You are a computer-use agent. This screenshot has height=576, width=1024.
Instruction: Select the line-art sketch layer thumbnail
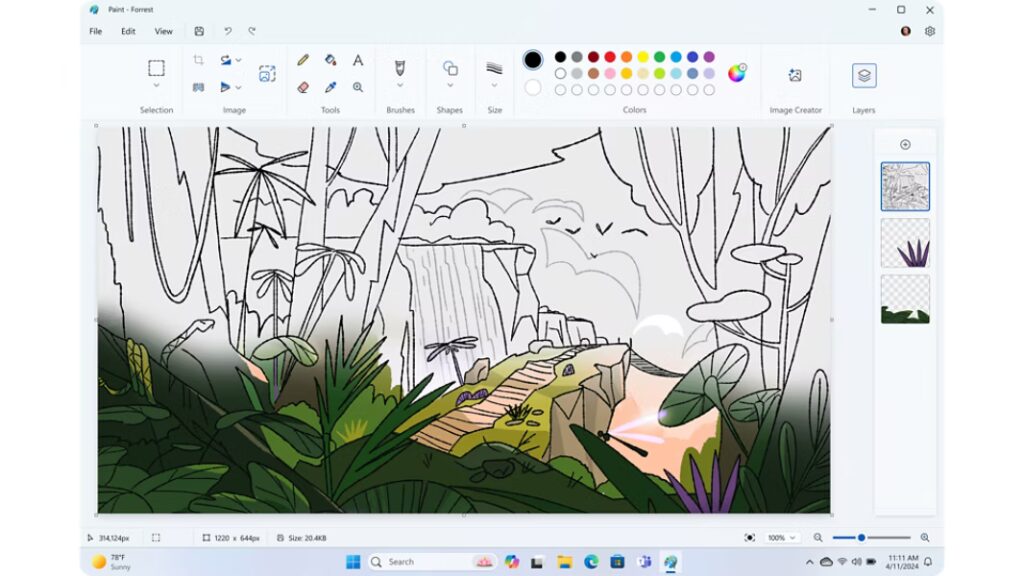(905, 187)
